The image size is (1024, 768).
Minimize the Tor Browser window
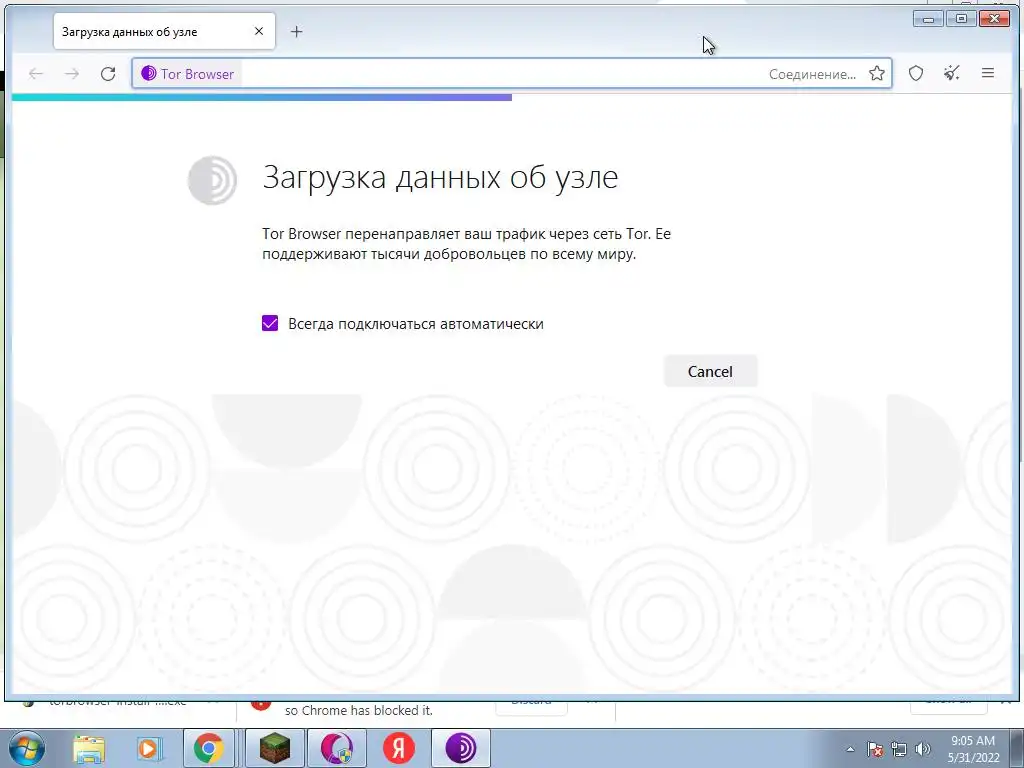click(x=928, y=19)
